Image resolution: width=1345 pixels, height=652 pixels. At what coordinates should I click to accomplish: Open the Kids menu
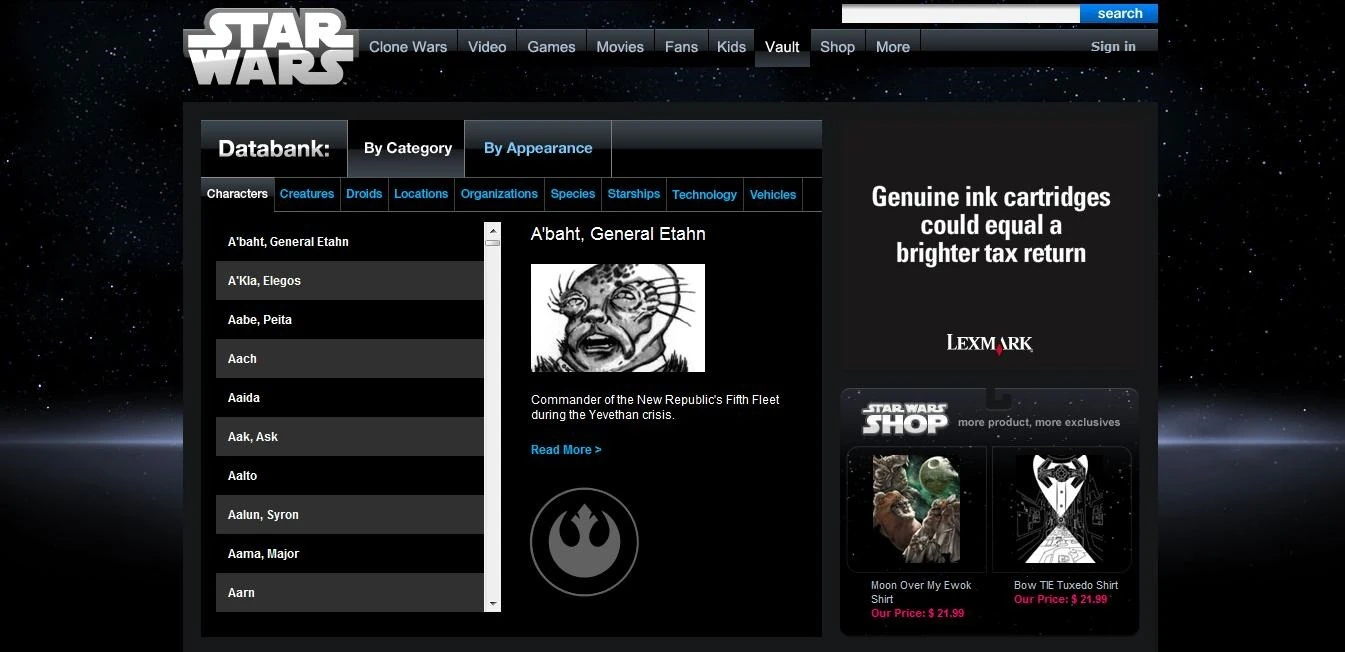pyautogui.click(x=731, y=47)
